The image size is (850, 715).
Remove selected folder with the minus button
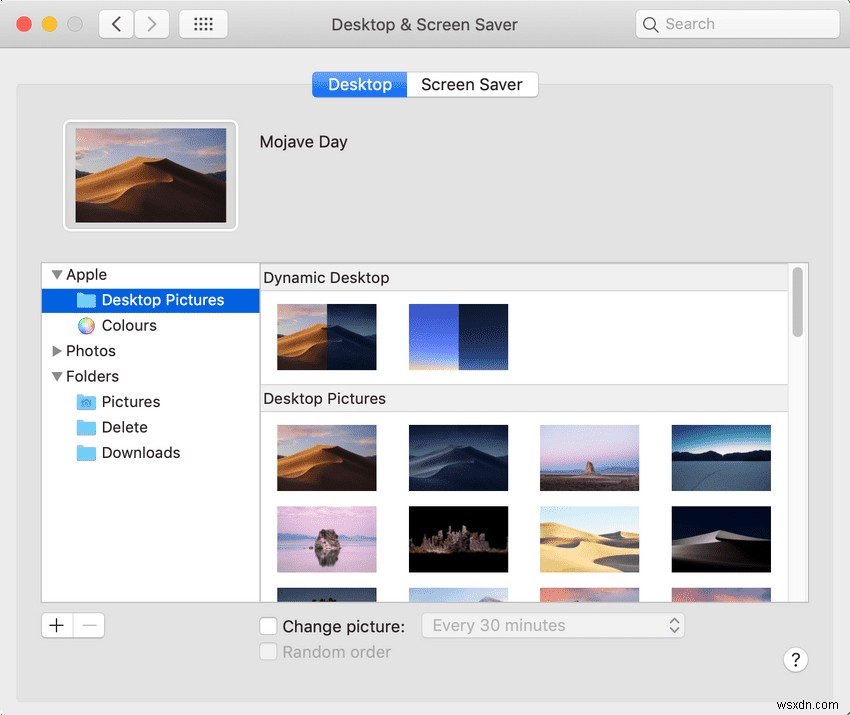coord(89,624)
